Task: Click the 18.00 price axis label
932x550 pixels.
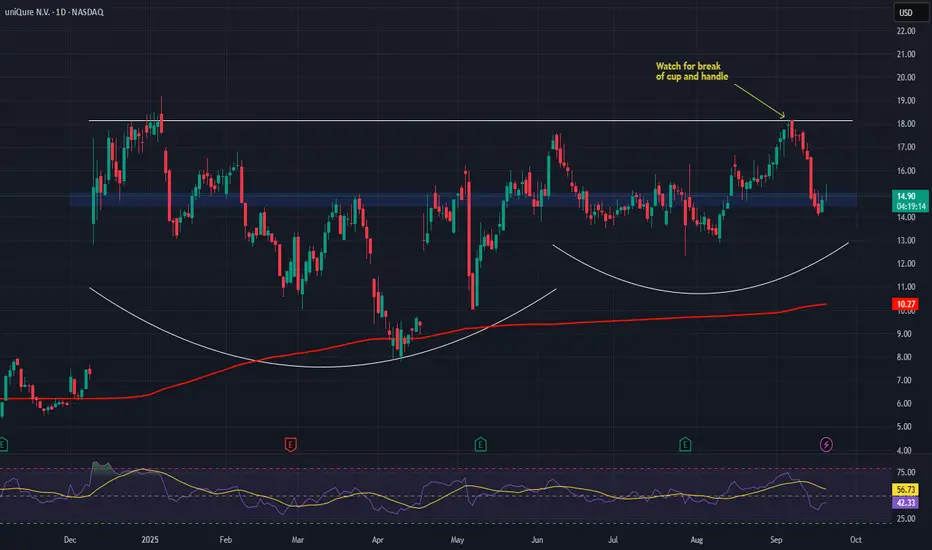Action: [906, 124]
